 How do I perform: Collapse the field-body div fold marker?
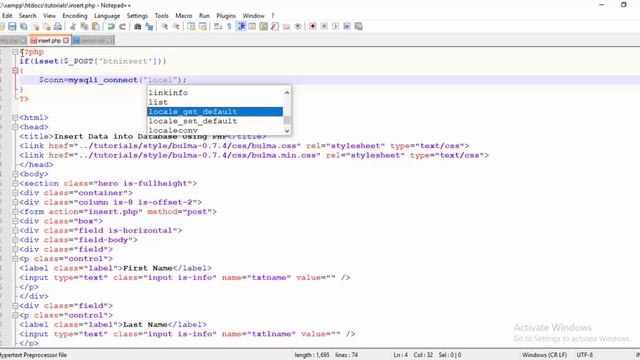coord(15,240)
